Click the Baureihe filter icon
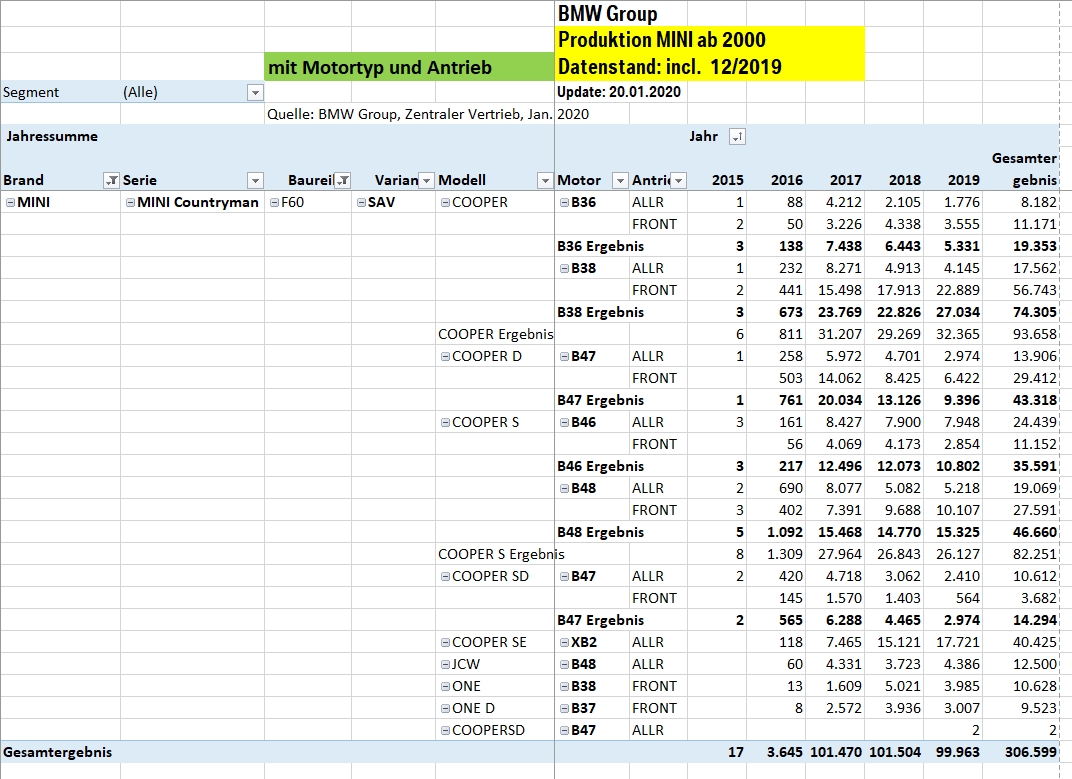1072x779 pixels. tap(342, 180)
